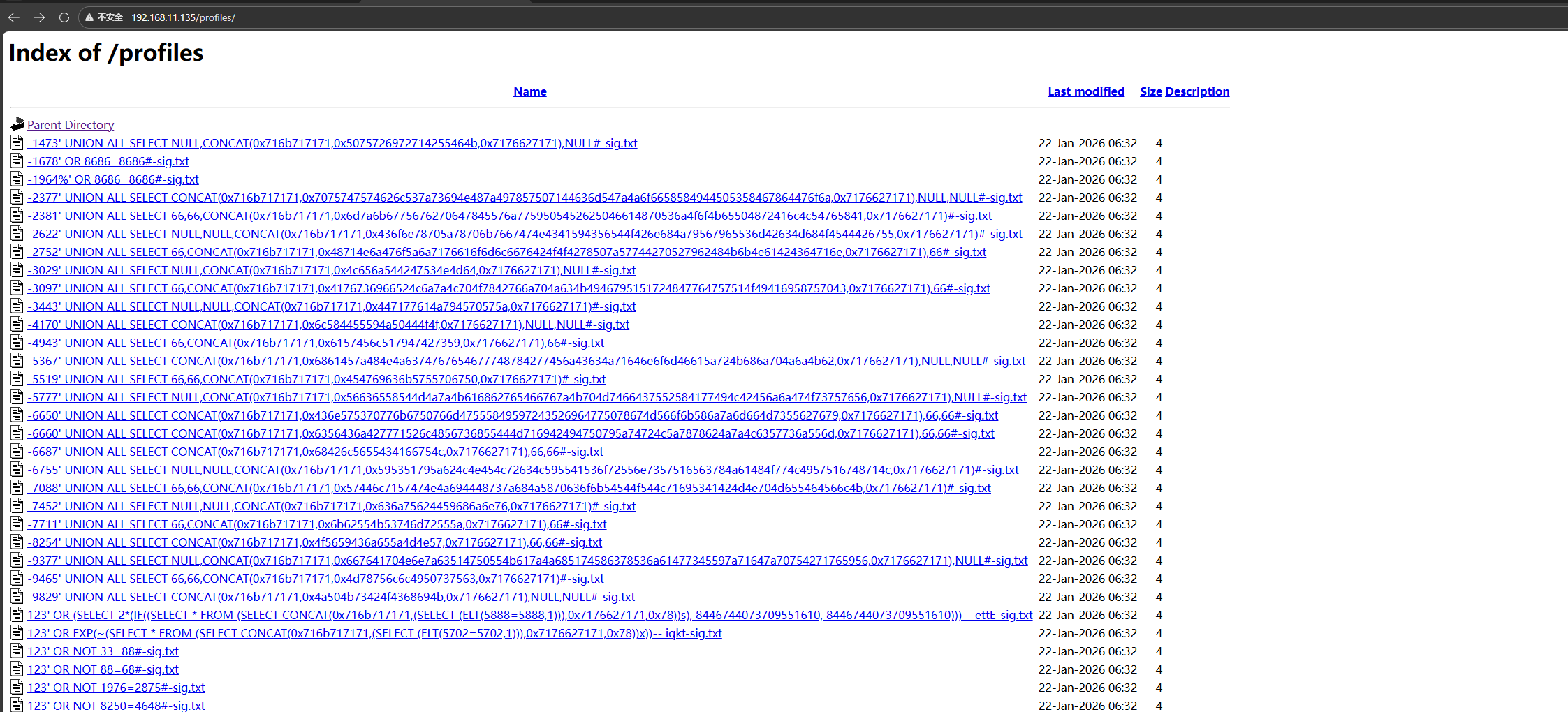The width and height of the screenshot is (1568, 712).
Task: Open file starting with -9829' UNION ALL SELECT
Action: pyautogui.click(x=331, y=597)
